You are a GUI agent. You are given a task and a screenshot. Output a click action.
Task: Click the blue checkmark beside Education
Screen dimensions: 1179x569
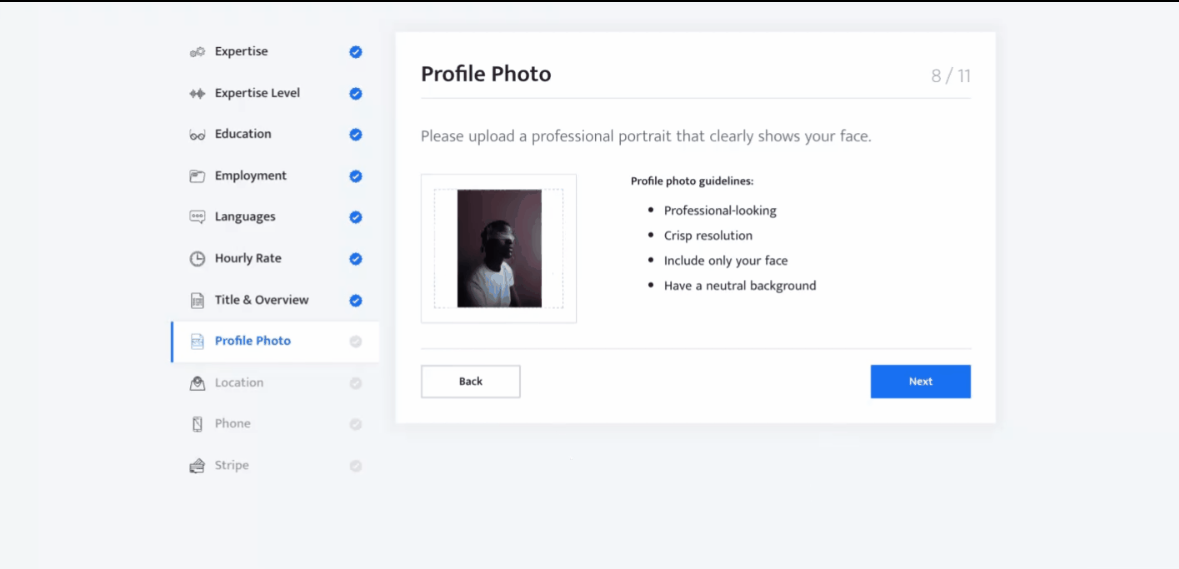pos(356,135)
